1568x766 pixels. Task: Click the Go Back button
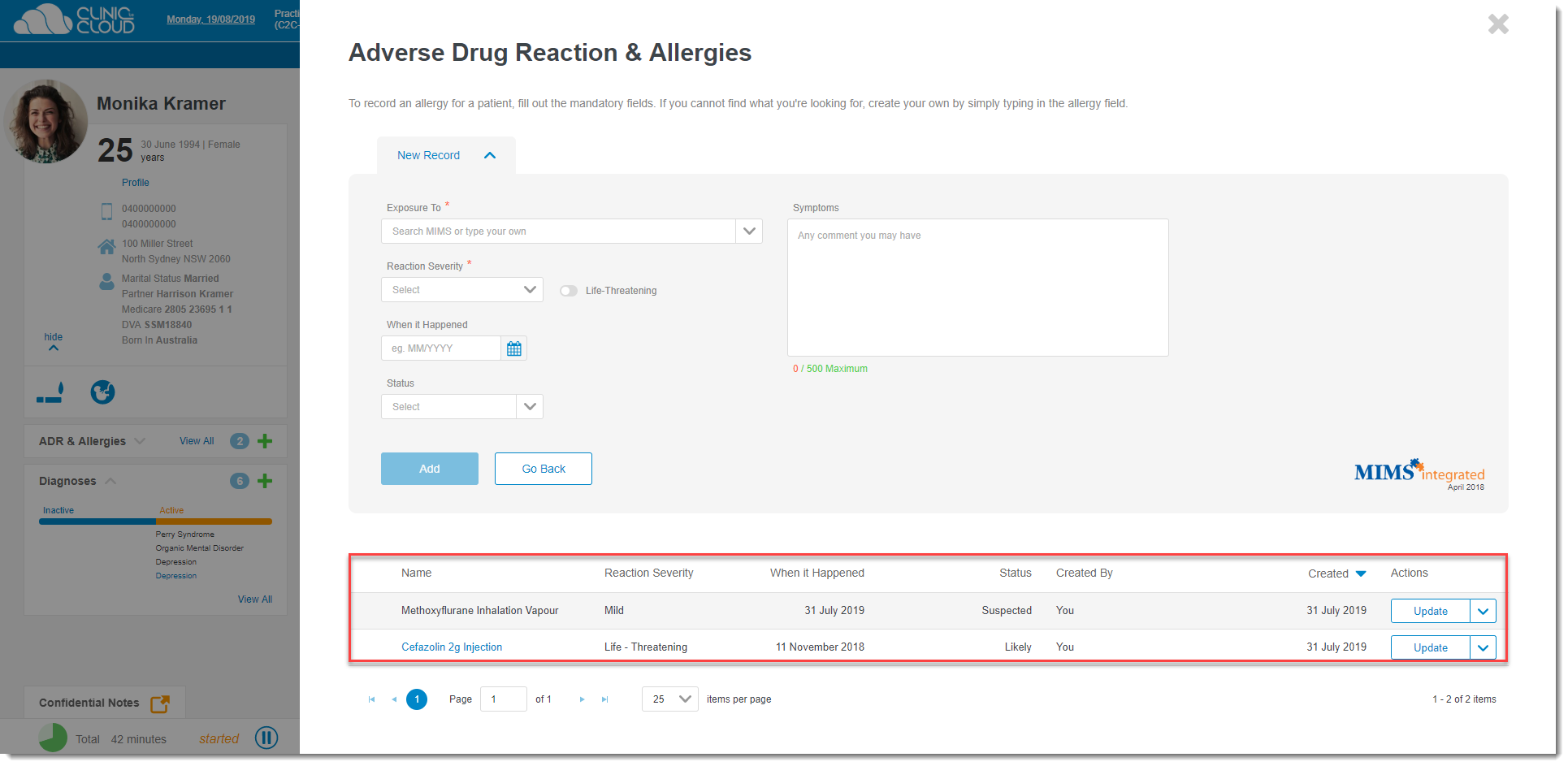[544, 469]
